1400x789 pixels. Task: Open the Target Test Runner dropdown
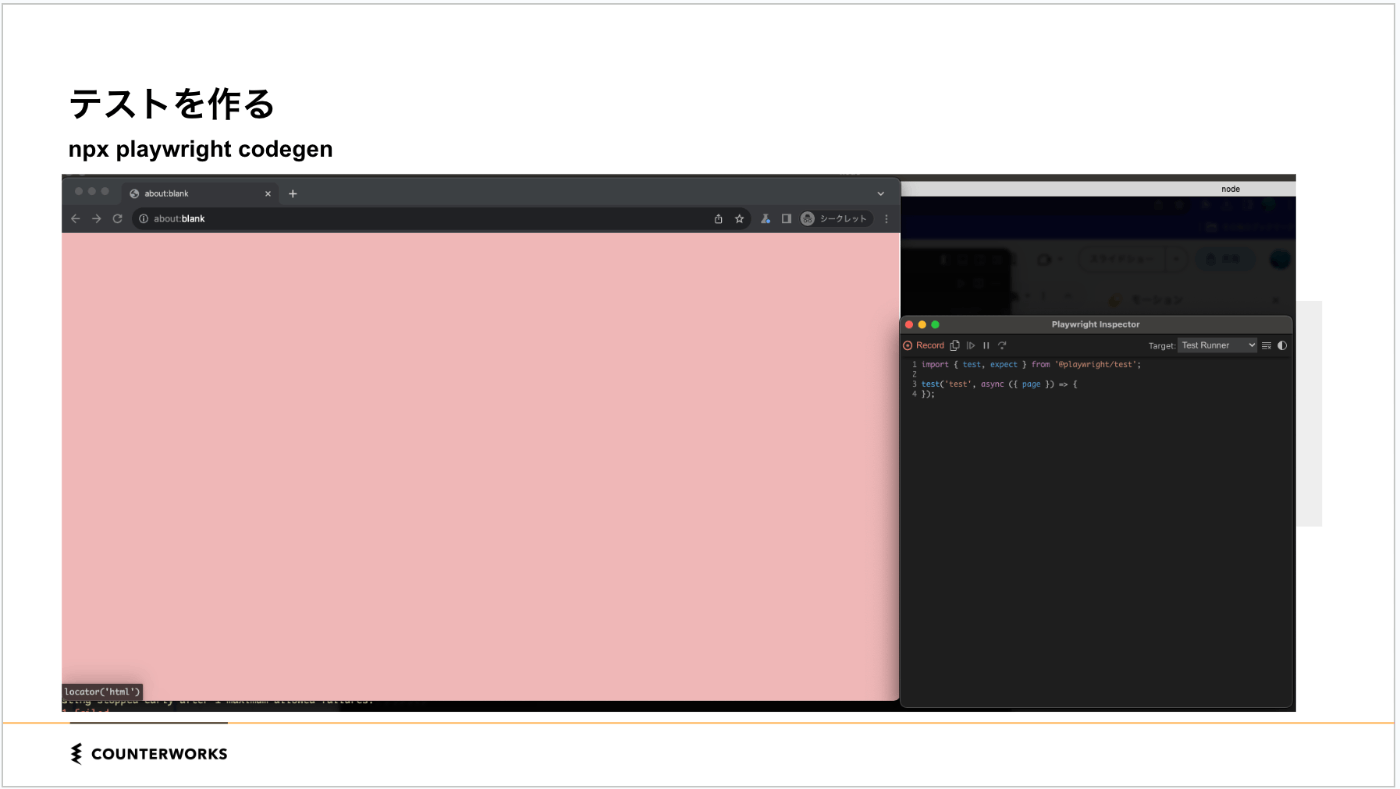1217,345
